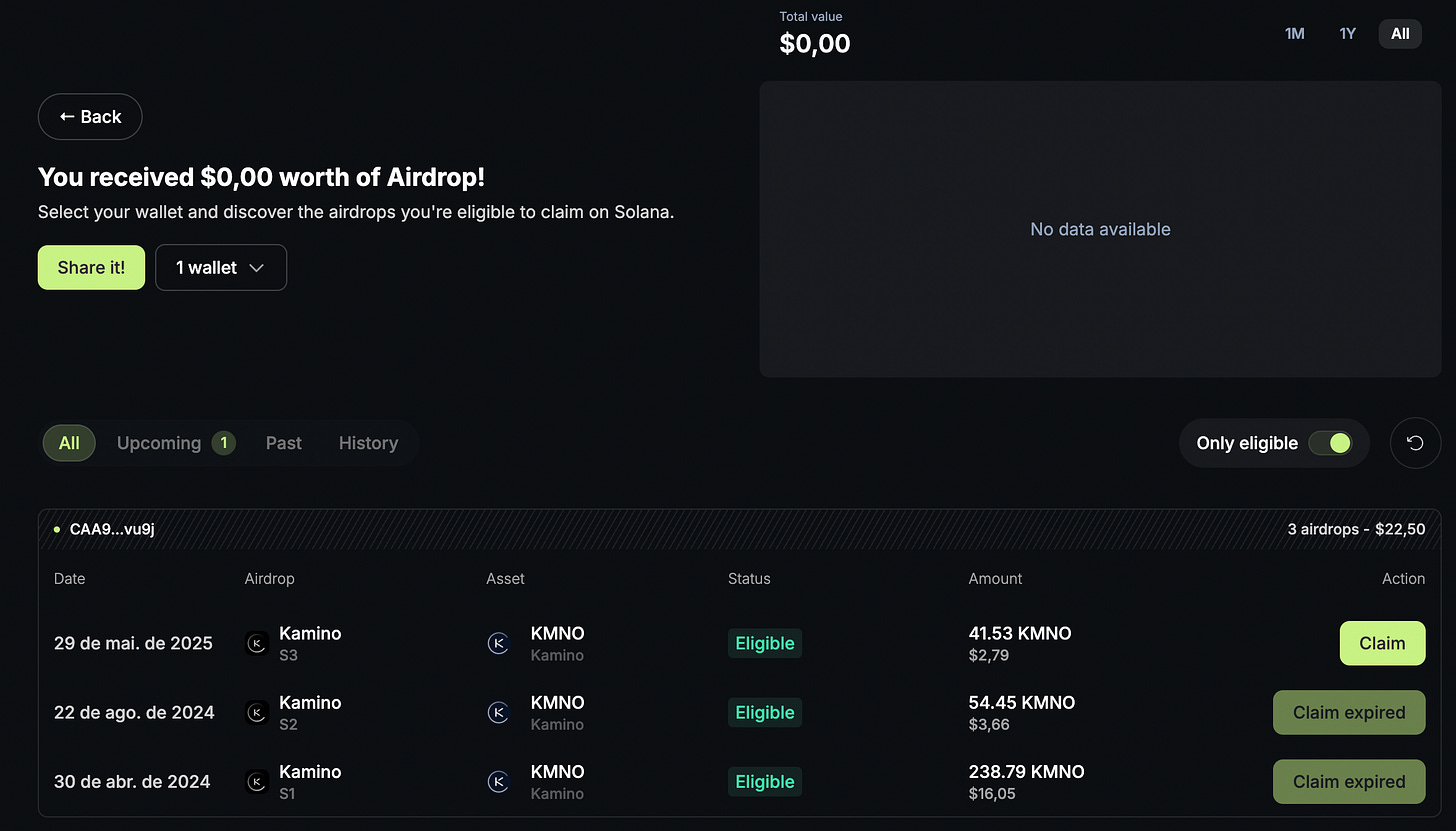Click Eligible status in S3 row
The width and height of the screenshot is (1456, 831).
click(765, 643)
